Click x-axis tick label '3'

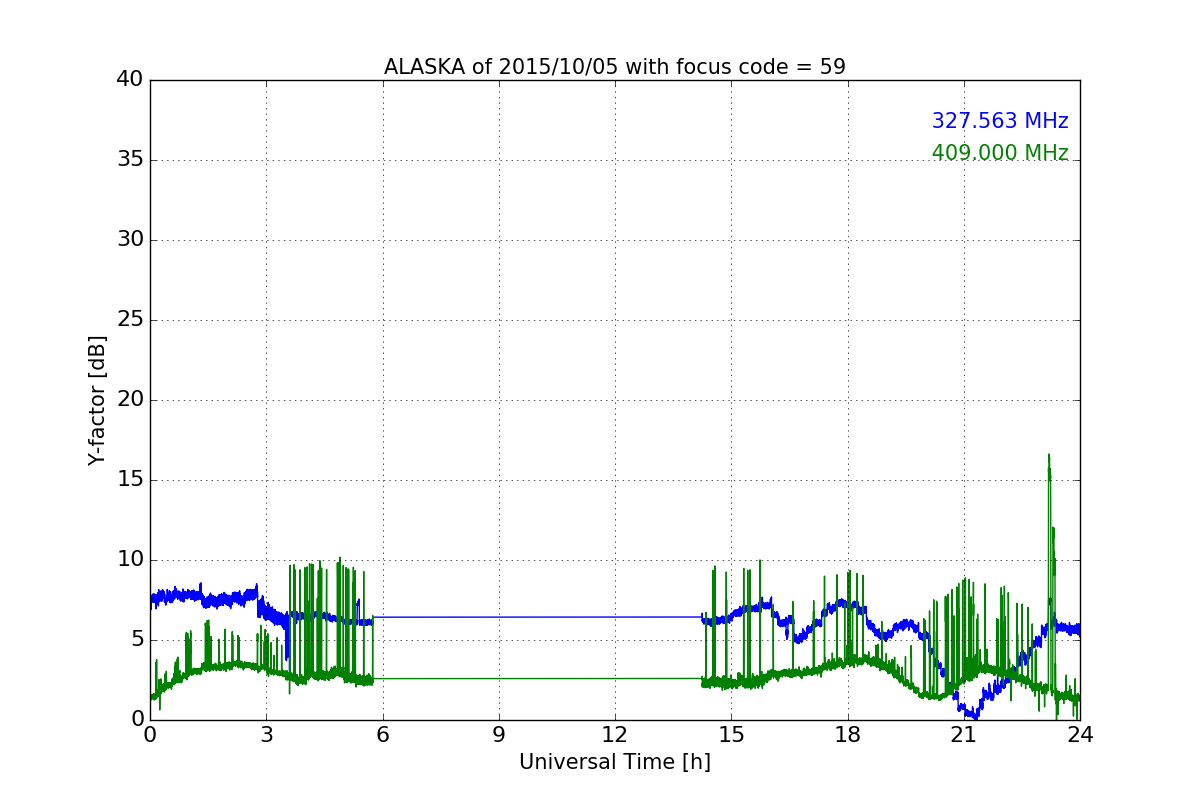[x=266, y=735]
